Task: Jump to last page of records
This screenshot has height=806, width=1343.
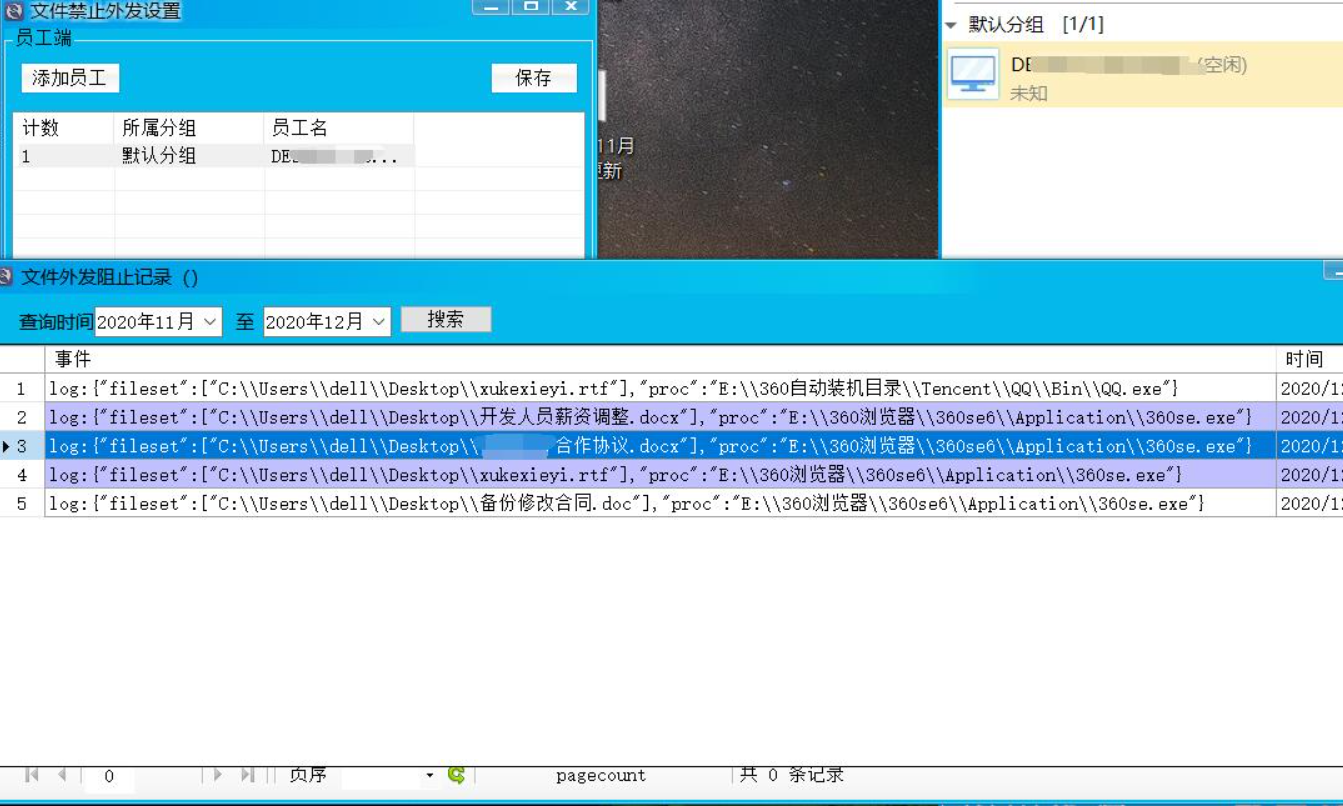Action: [x=247, y=775]
